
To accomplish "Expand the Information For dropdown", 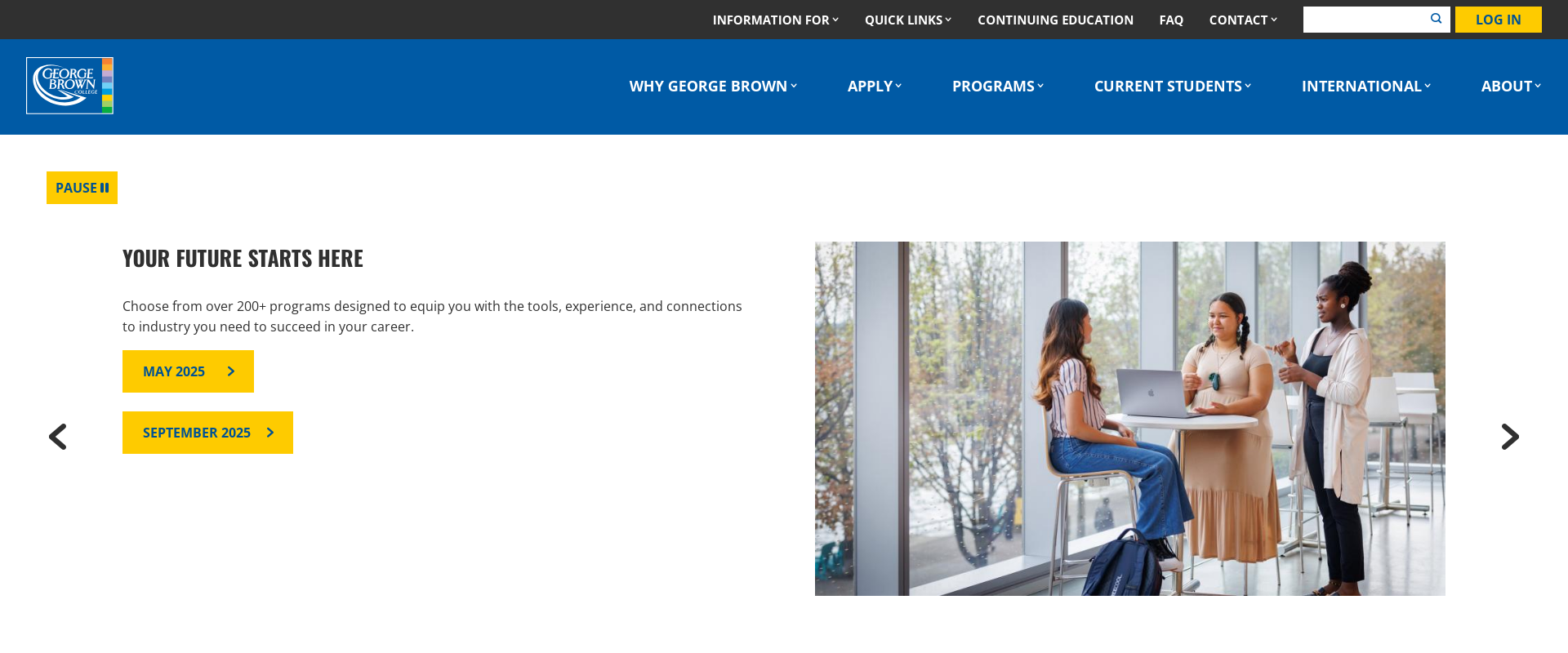I will point(775,20).
